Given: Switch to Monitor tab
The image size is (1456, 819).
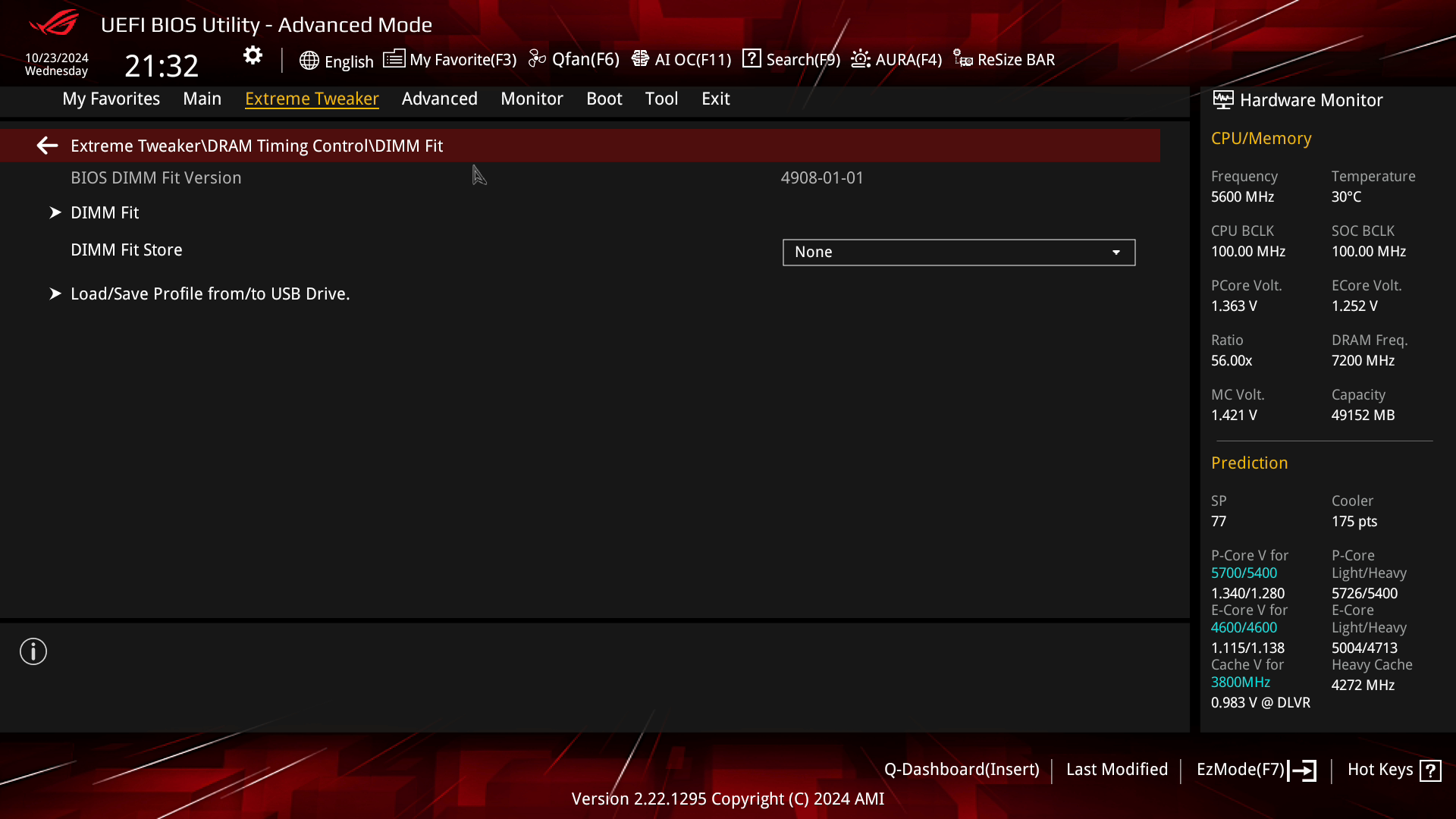Looking at the screenshot, I should 532,98.
